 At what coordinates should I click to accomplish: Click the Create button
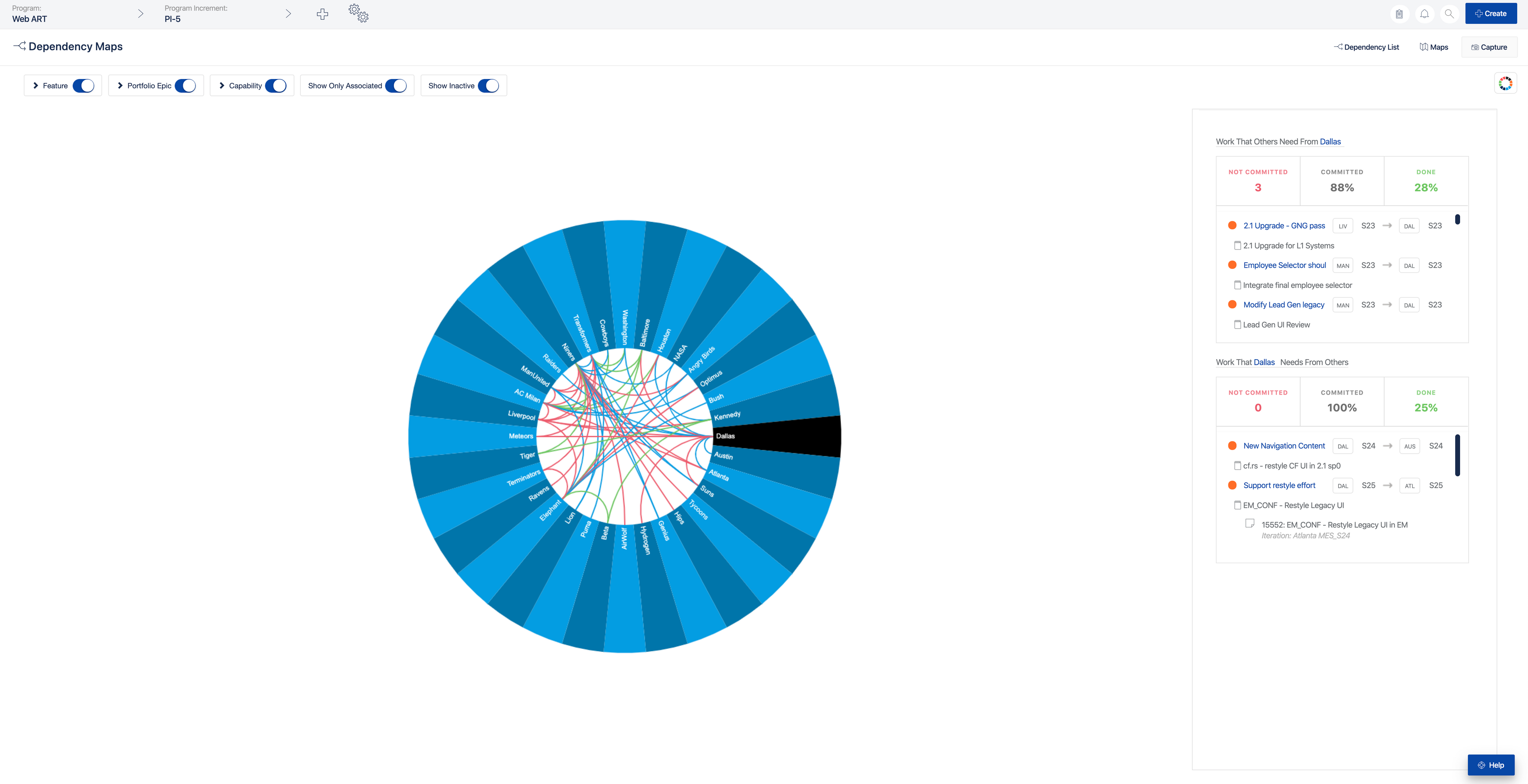[x=1491, y=14]
